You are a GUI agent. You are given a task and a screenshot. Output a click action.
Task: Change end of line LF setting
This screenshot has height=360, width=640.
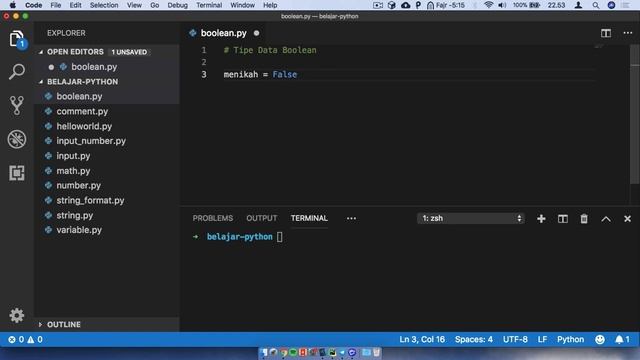click(x=542, y=339)
